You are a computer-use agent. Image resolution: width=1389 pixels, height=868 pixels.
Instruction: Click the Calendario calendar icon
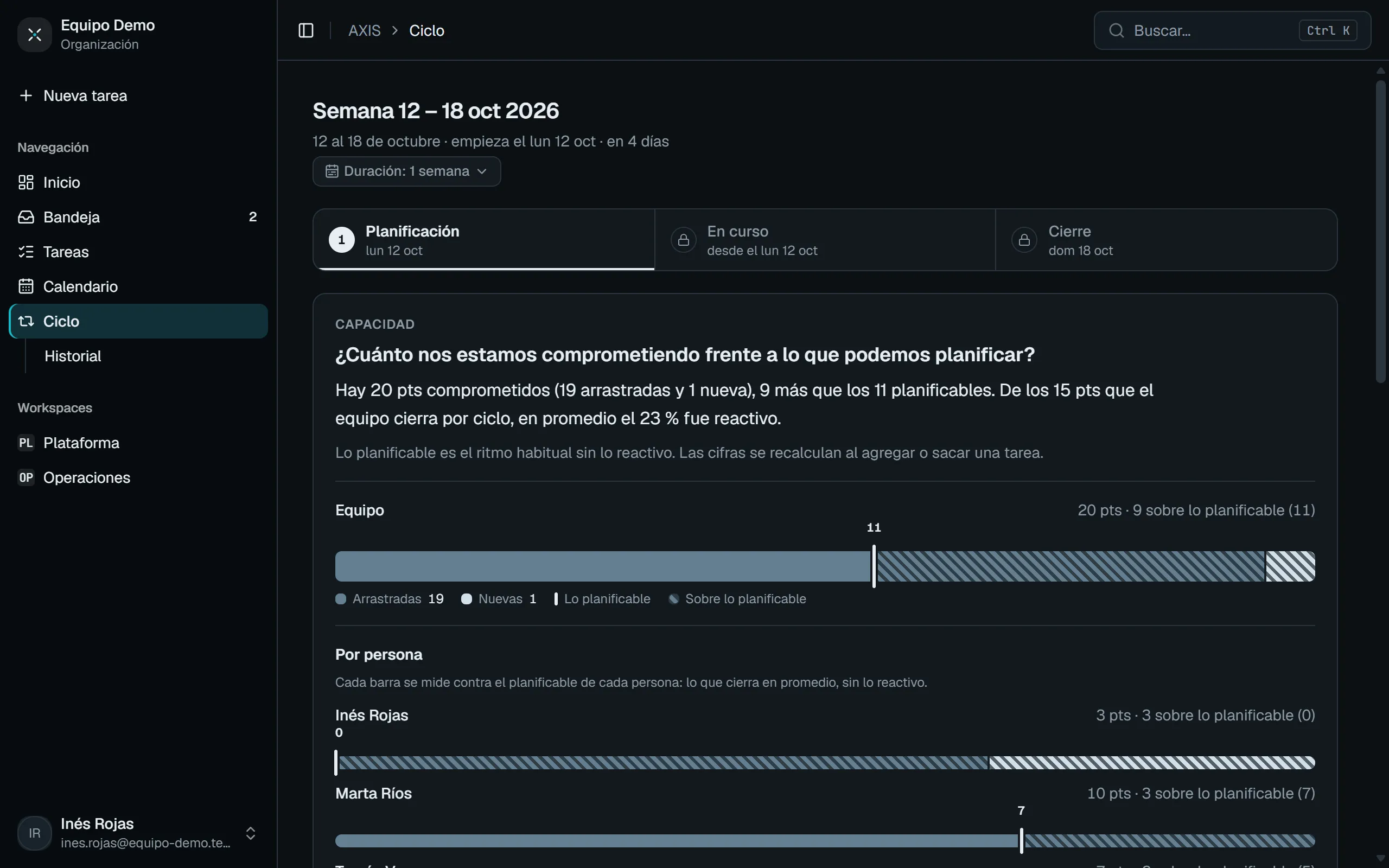tap(26, 286)
